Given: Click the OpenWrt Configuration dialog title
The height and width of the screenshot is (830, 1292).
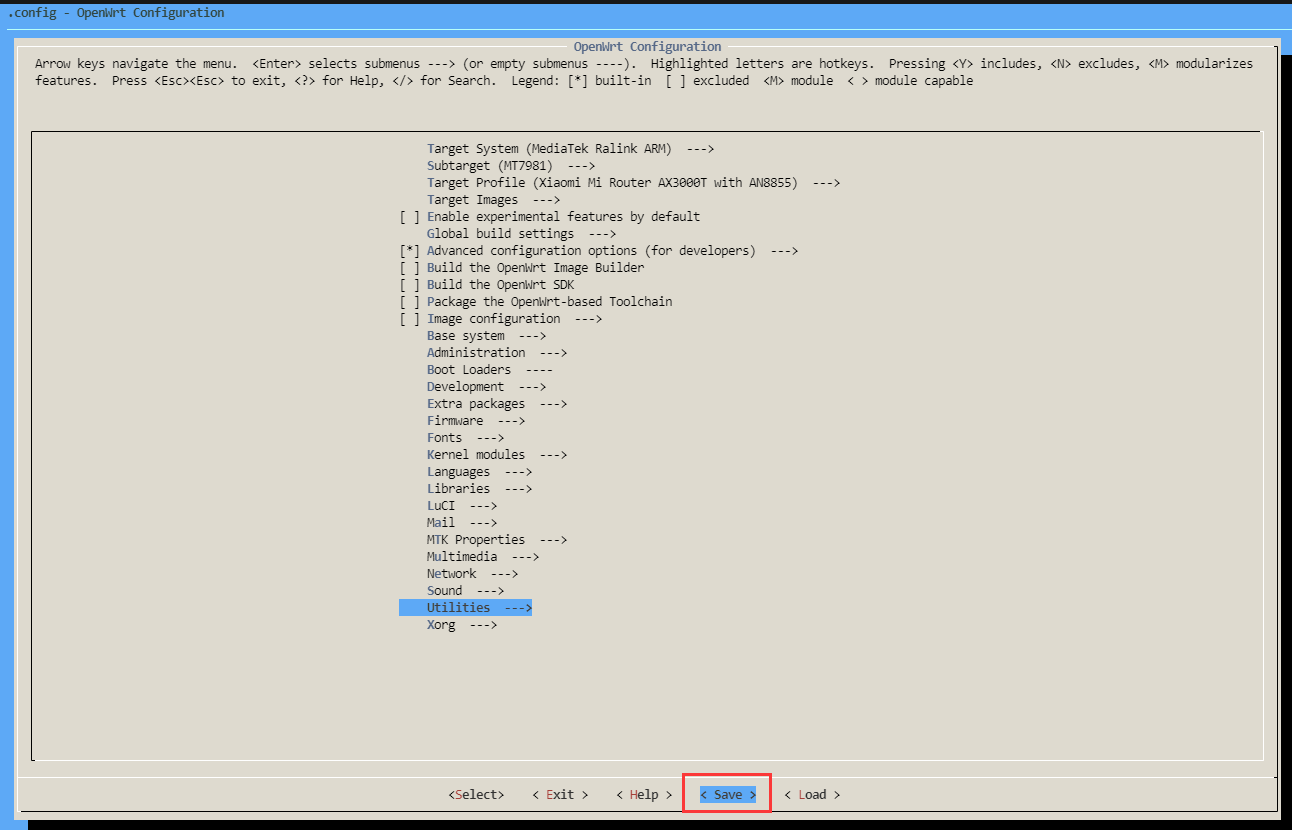Looking at the screenshot, I should click(647, 47).
